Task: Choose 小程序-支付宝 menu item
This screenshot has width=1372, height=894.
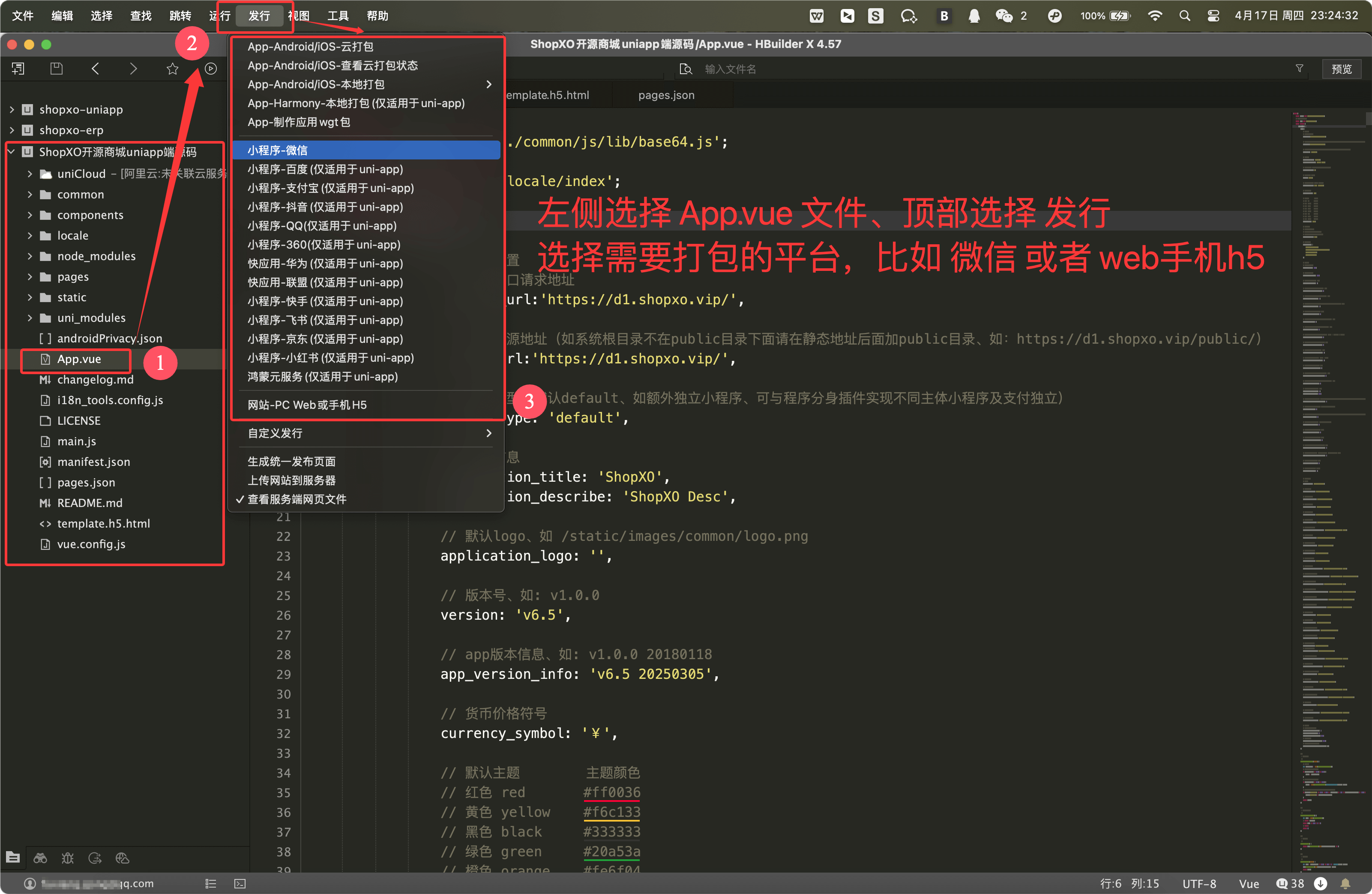Action: pyautogui.click(x=367, y=188)
